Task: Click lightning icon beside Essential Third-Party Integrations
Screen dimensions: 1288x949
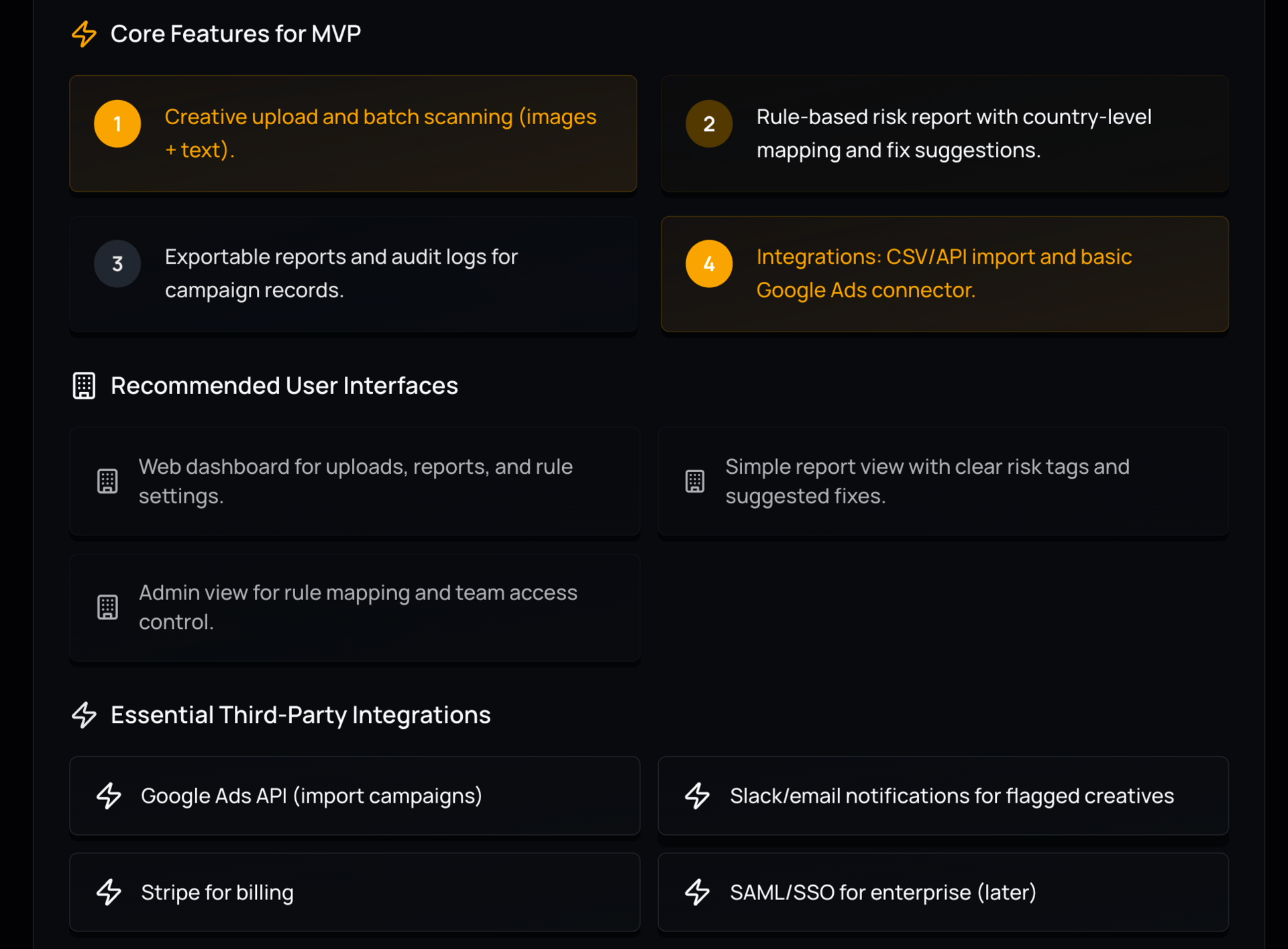Action: tap(84, 715)
